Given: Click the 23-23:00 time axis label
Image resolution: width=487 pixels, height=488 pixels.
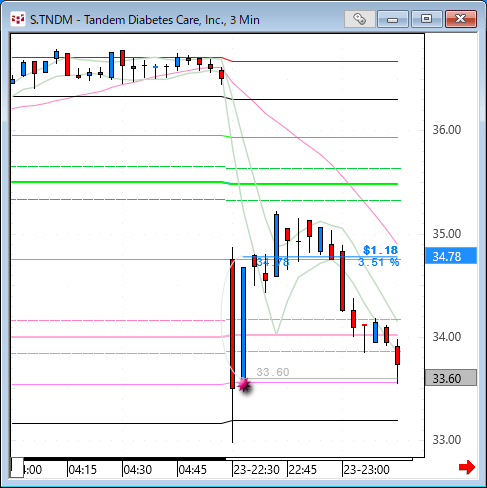Looking at the screenshot, I should [366, 470].
